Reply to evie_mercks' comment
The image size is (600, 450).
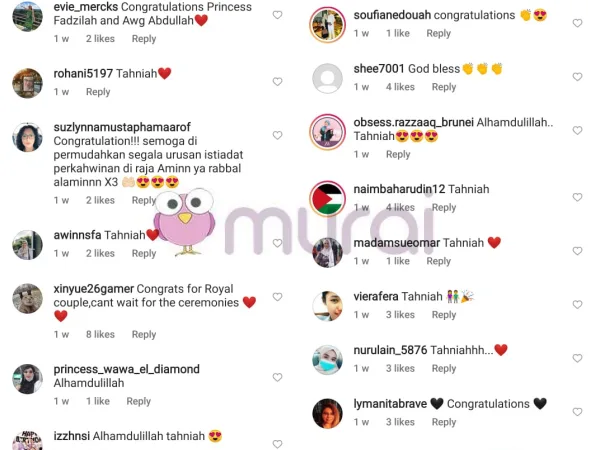coord(144,39)
